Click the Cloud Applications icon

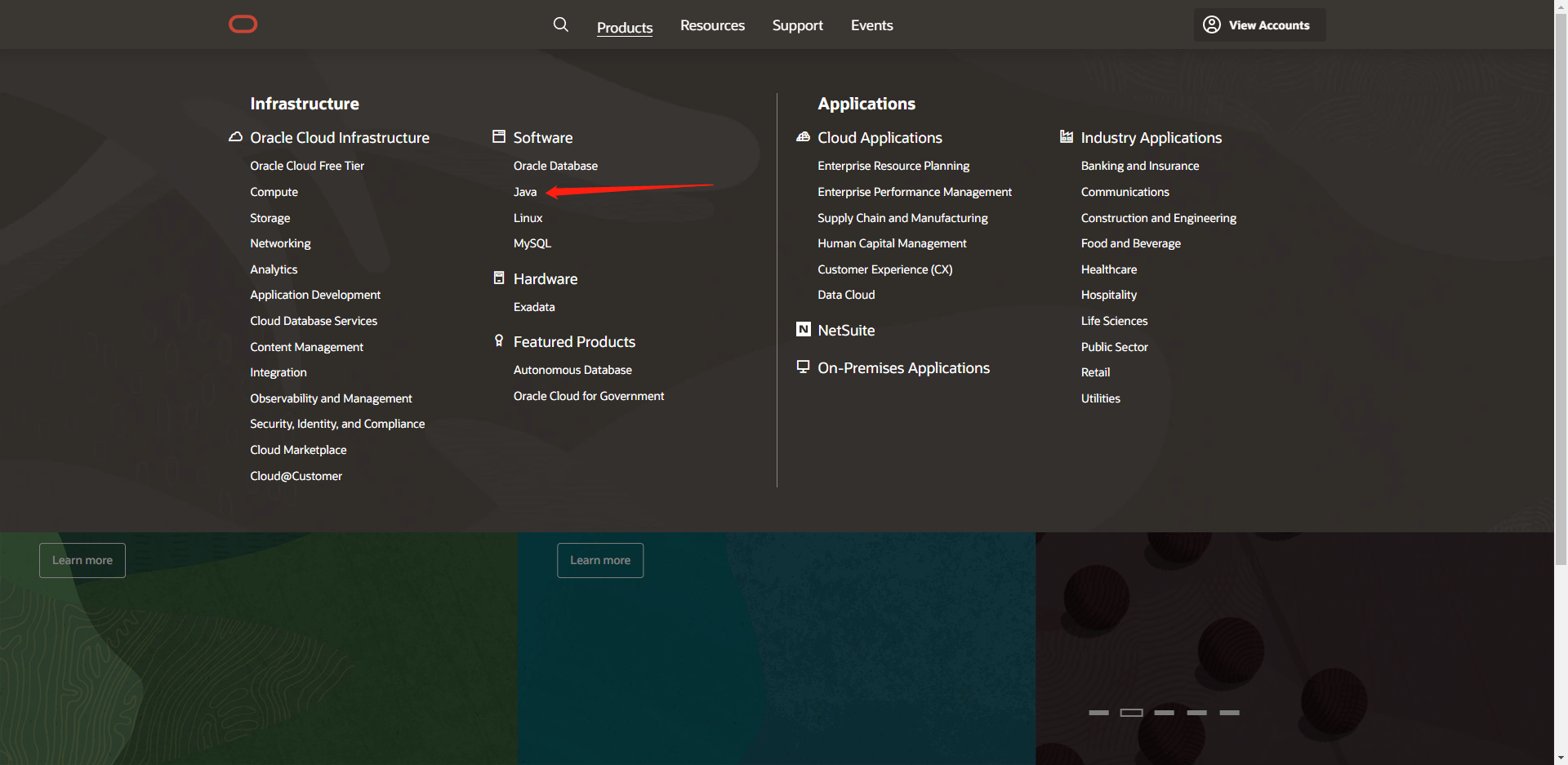pos(804,136)
